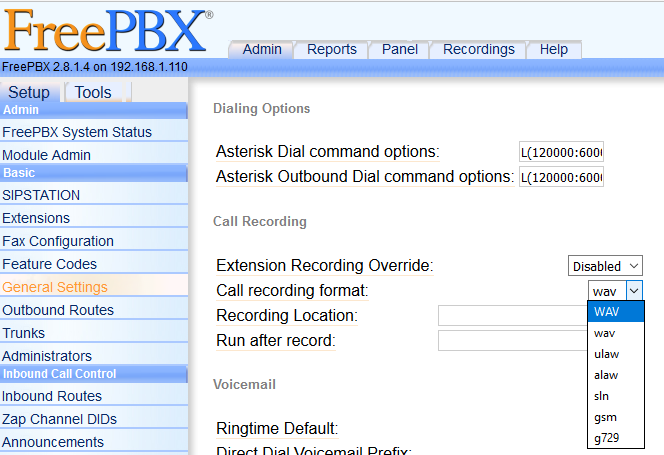Click the Dialing Options heading

261,108
